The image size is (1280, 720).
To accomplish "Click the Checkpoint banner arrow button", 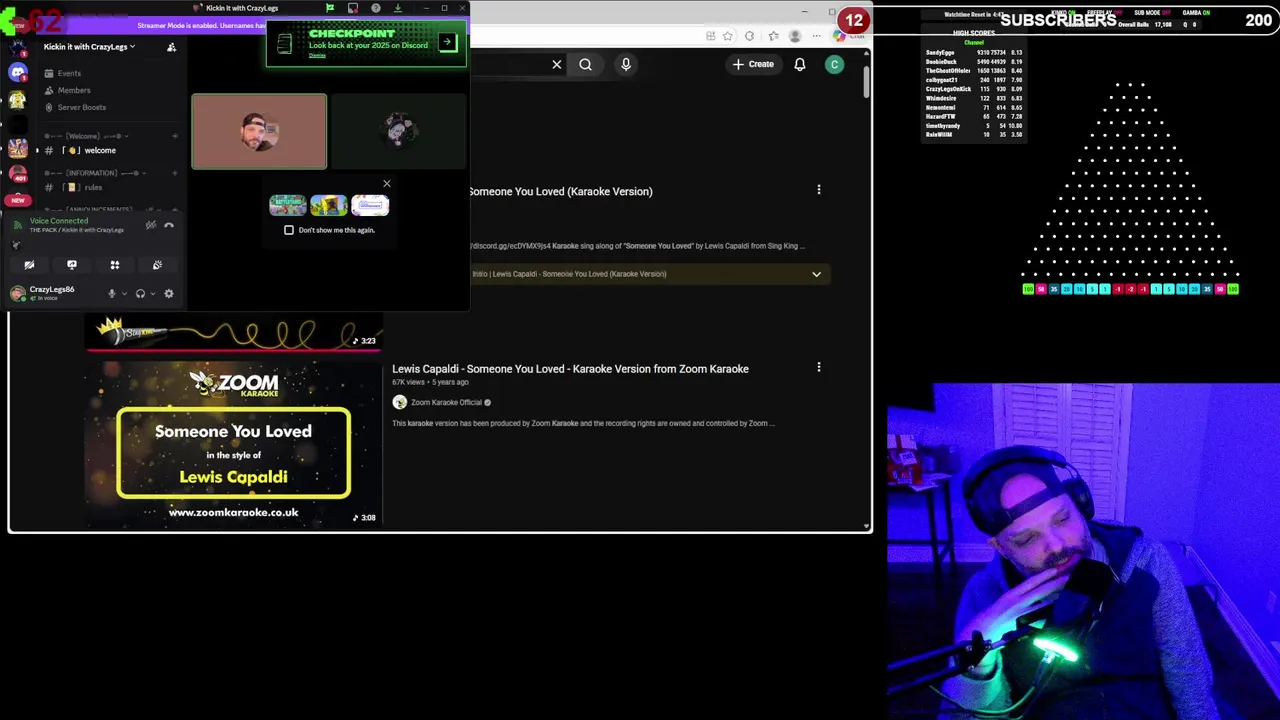I will click(447, 42).
